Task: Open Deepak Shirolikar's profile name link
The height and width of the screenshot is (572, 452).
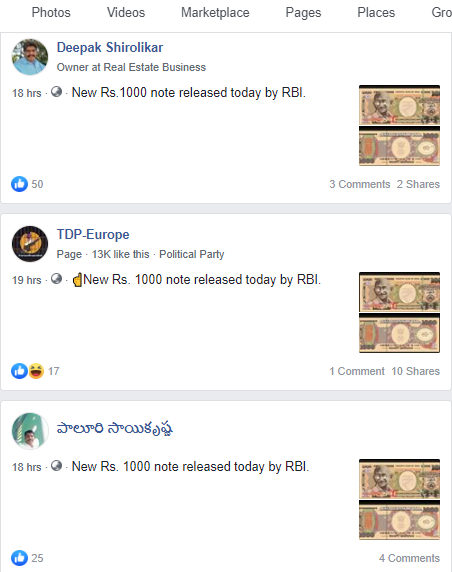Action: click(110, 47)
